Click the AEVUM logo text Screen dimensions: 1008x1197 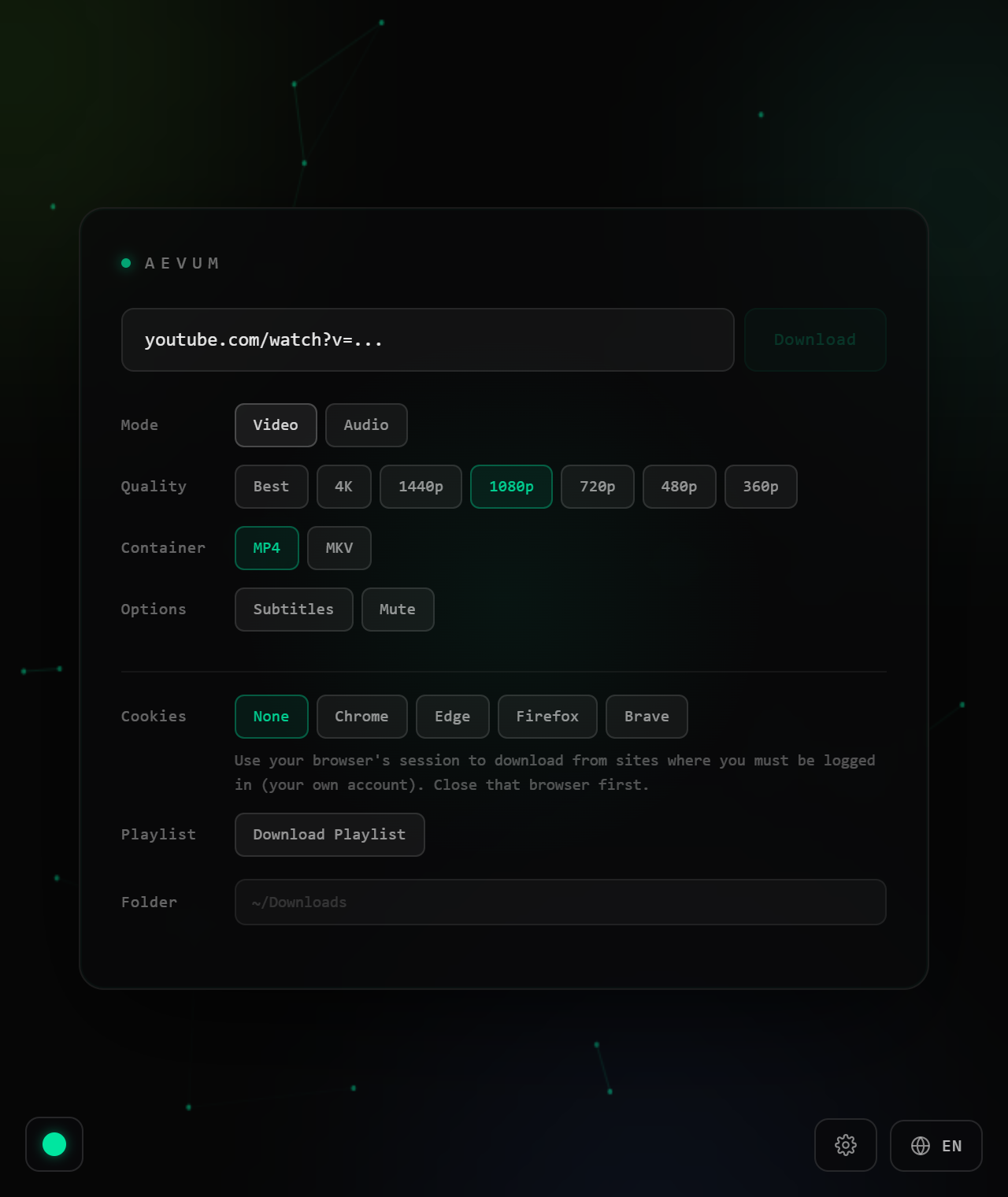click(x=182, y=263)
